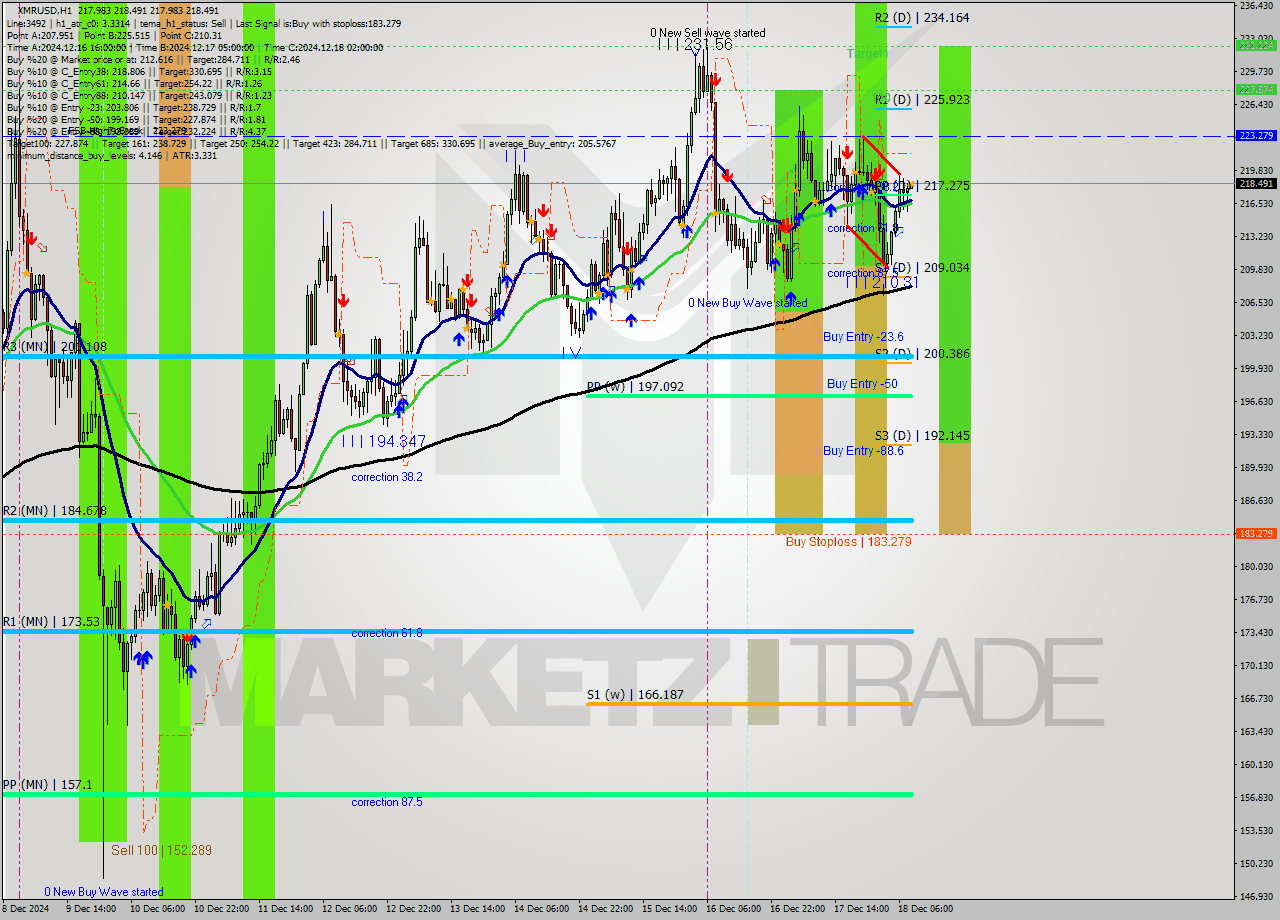Viewport: 1280px width, 920px height.
Task: Select the 14 Dec 06:00 time axis label
Action: point(541,909)
